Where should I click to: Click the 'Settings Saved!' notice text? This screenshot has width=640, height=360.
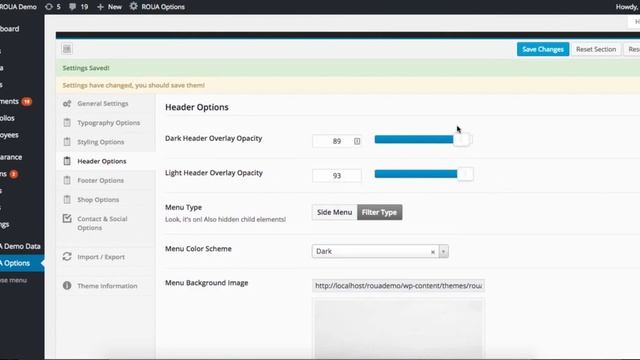(86, 68)
